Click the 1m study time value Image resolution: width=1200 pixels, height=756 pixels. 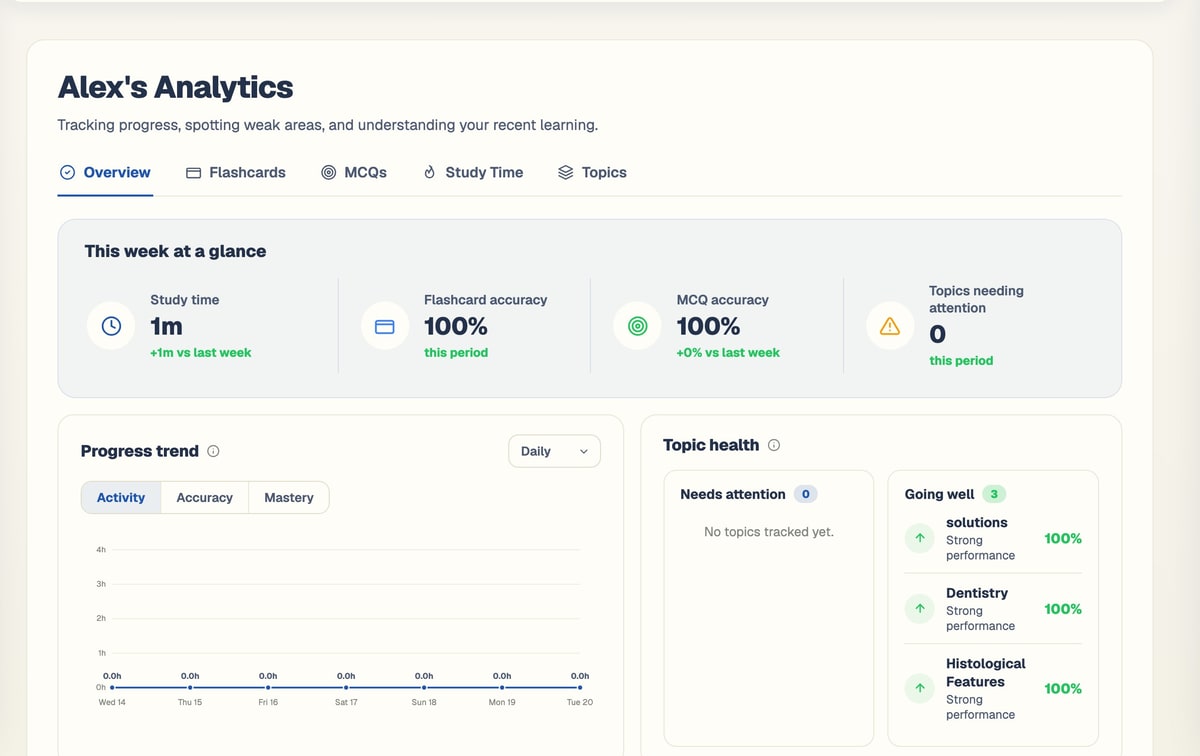point(166,326)
